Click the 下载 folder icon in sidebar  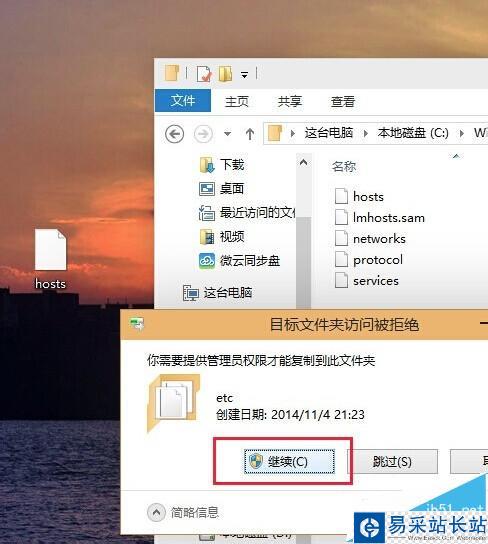coord(207,165)
